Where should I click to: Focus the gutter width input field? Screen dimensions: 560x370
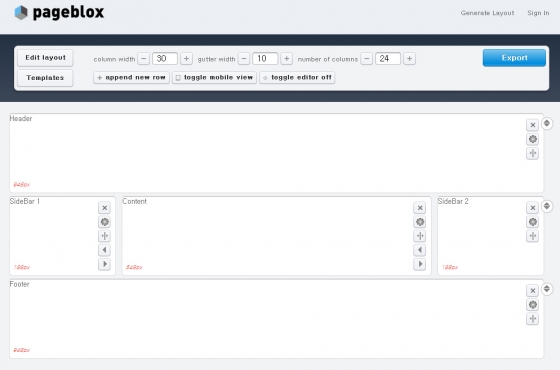[265, 59]
